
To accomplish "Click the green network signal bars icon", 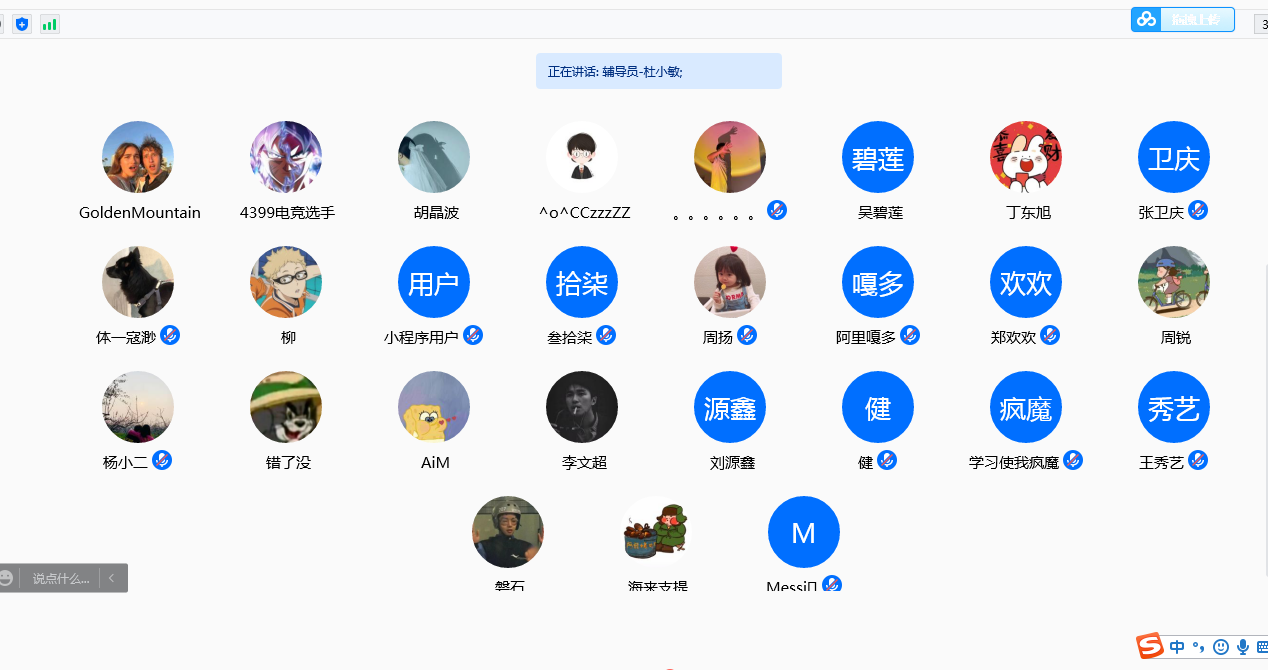I will (49, 24).
